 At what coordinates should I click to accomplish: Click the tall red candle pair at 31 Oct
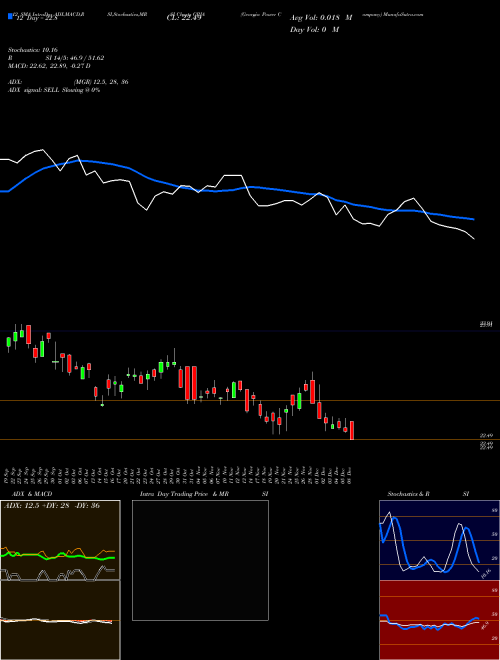[x=191, y=383]
